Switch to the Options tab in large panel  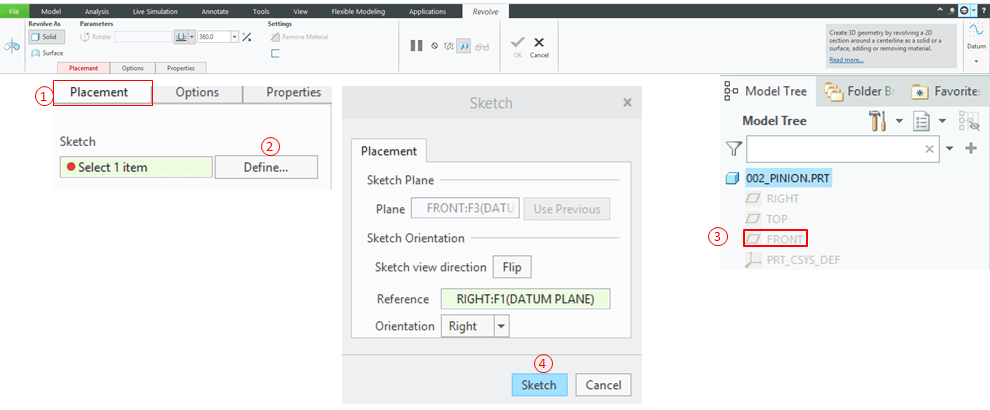tap(197, 93)
